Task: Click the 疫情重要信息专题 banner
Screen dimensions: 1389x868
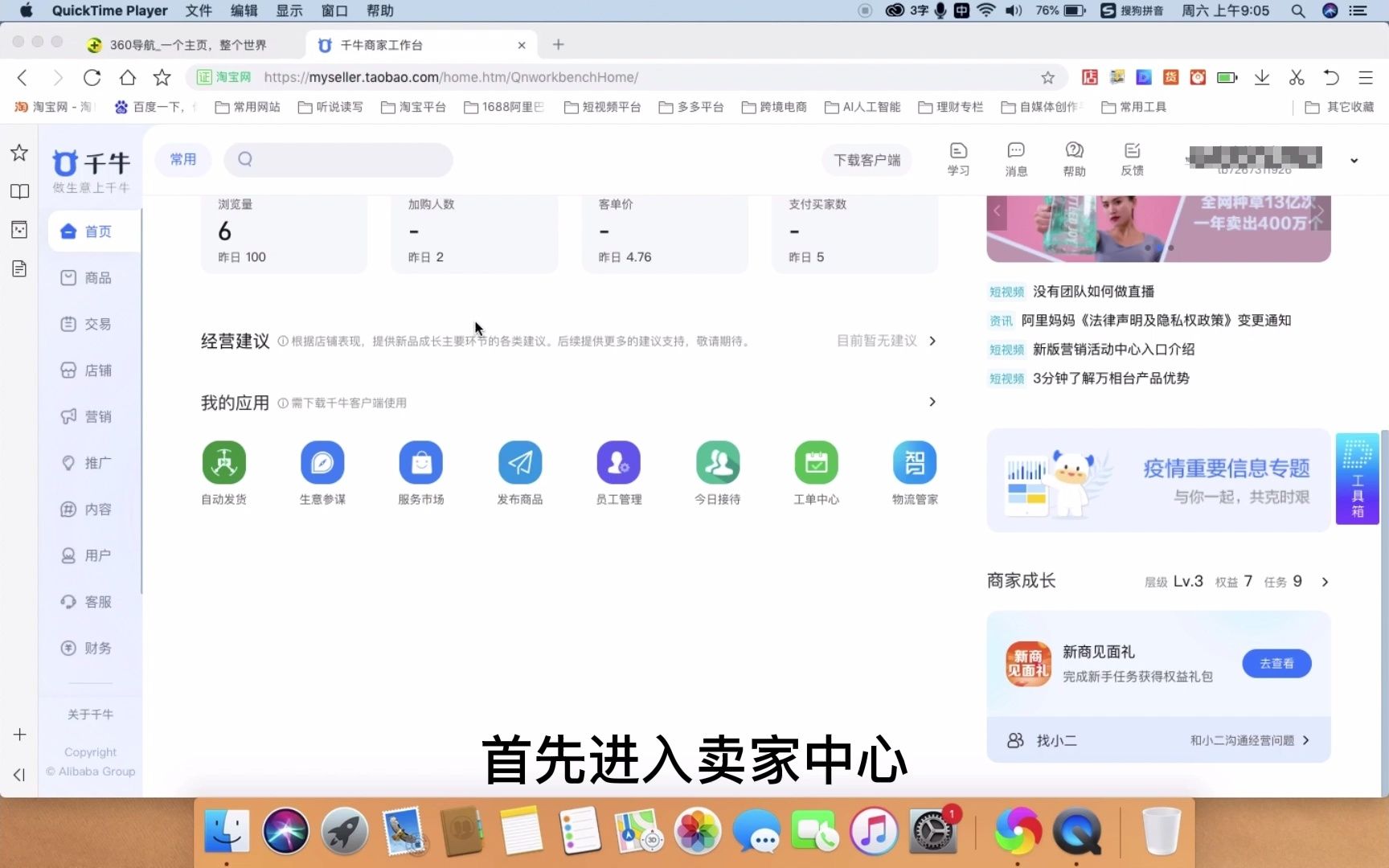Action: coord(1158,480)
